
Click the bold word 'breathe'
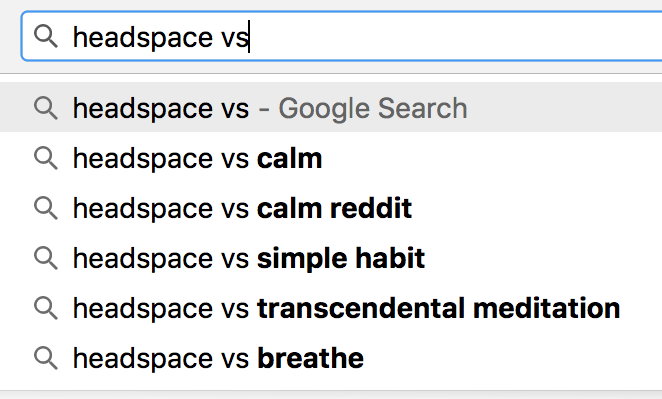click(x=310, y=358)
